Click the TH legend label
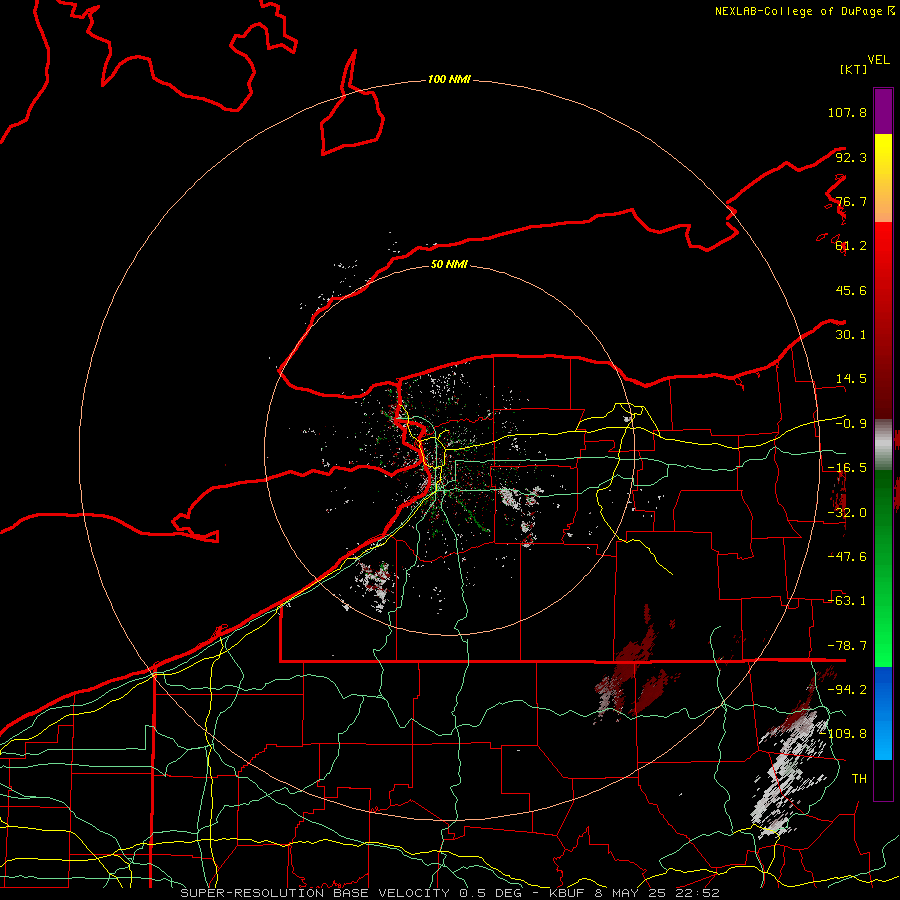 (859, 779)
